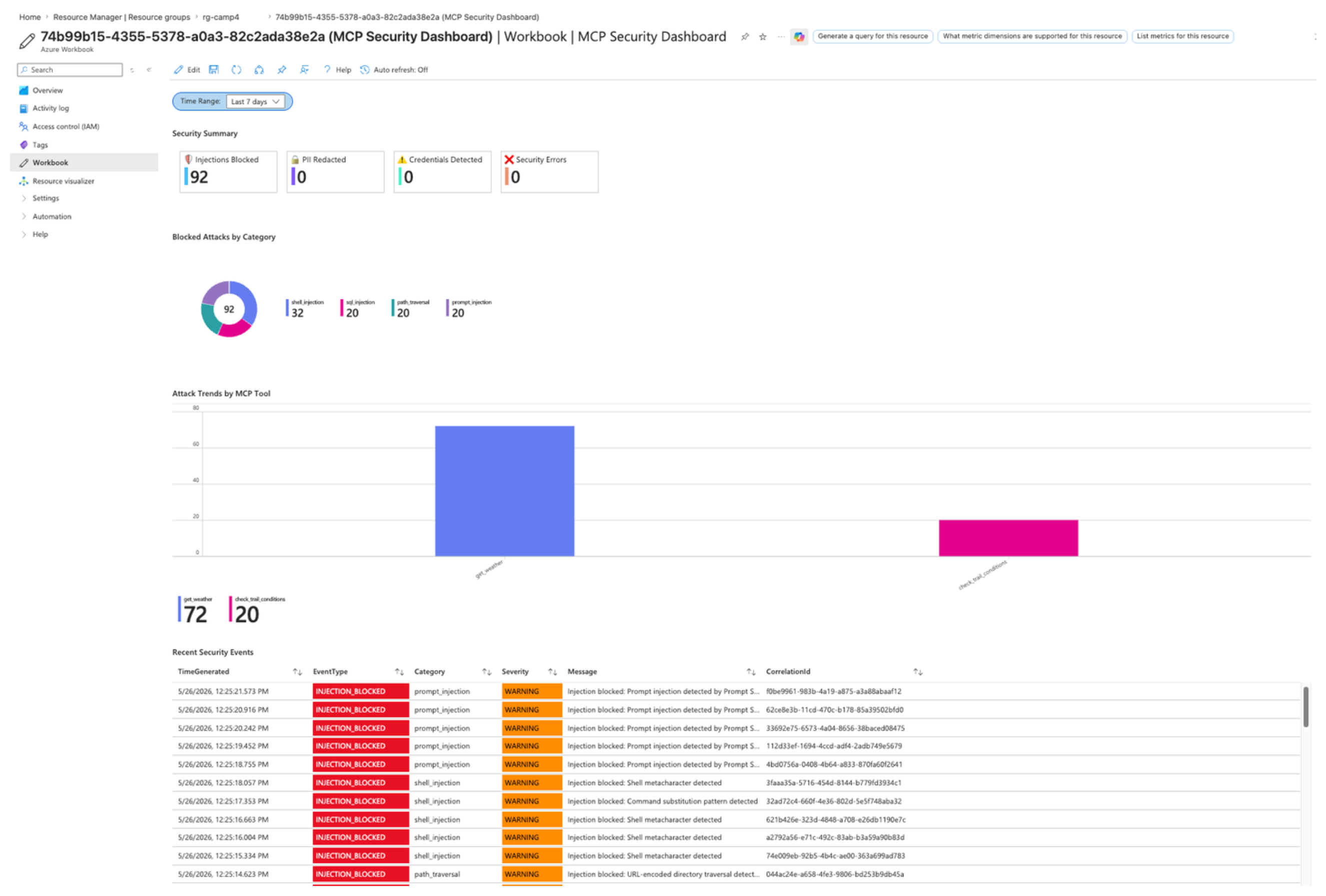Sort table by Severity column arrows
The width and height of the screenshot is (1326, 896).
coord(552,671)
